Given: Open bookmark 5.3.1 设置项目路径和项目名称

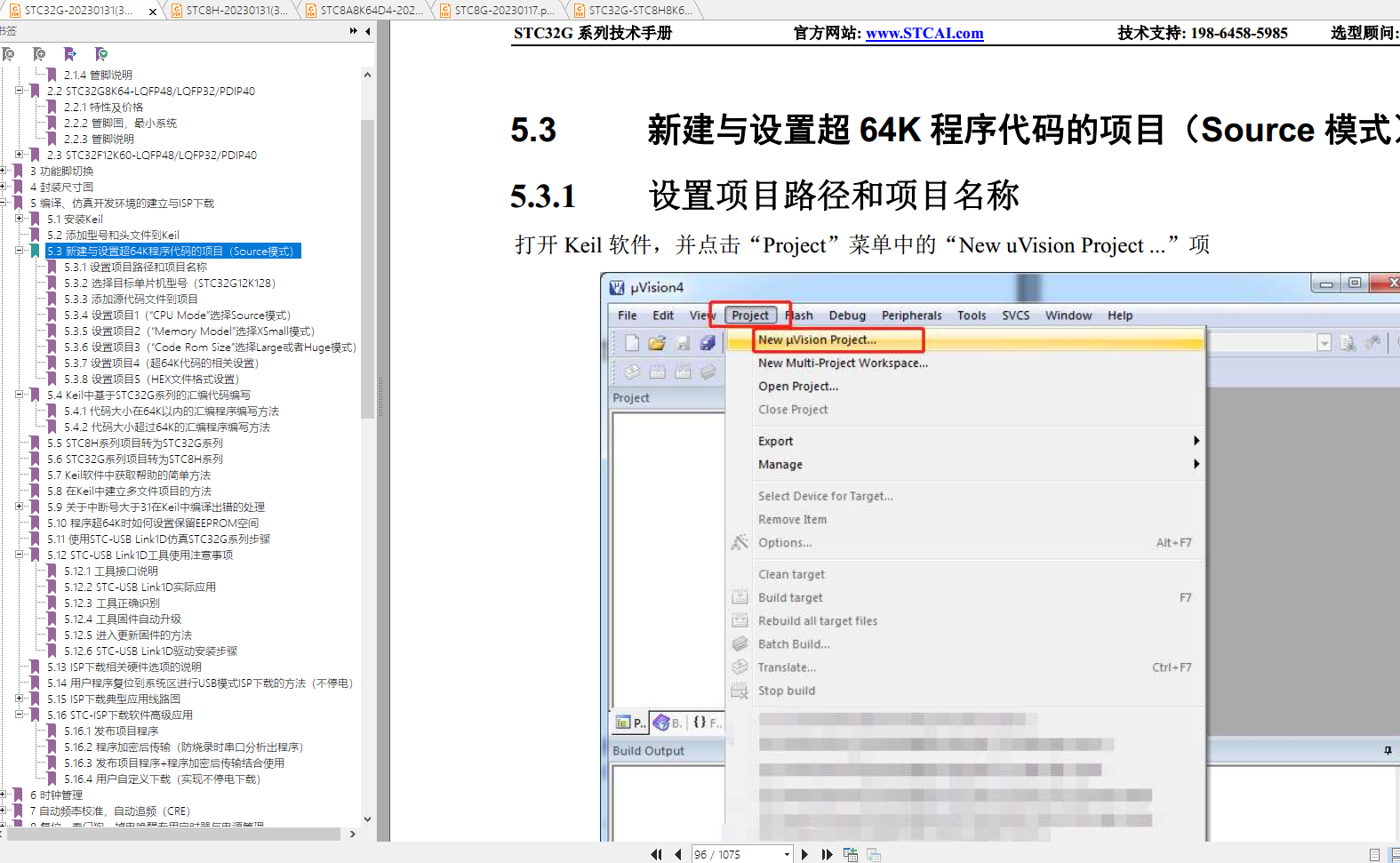Looking at the screenshot, I should 135,267.
